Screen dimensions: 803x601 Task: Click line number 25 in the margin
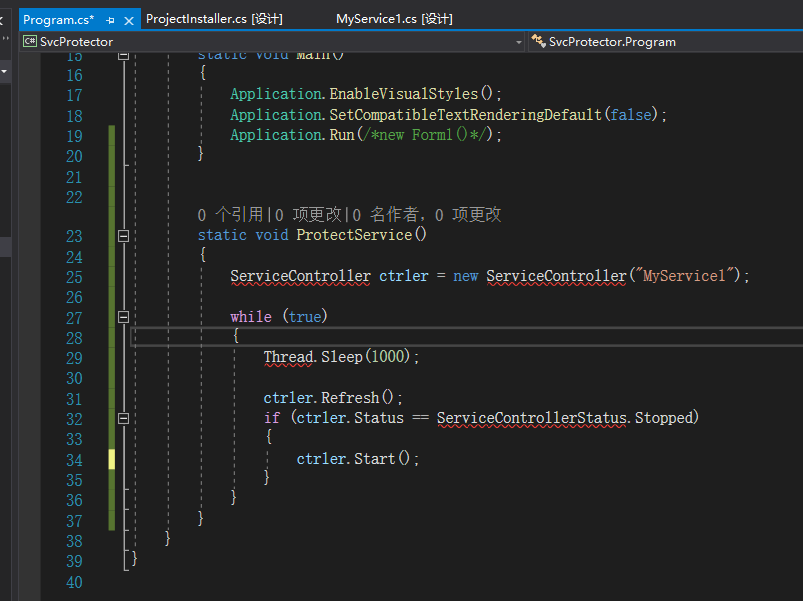73,277
